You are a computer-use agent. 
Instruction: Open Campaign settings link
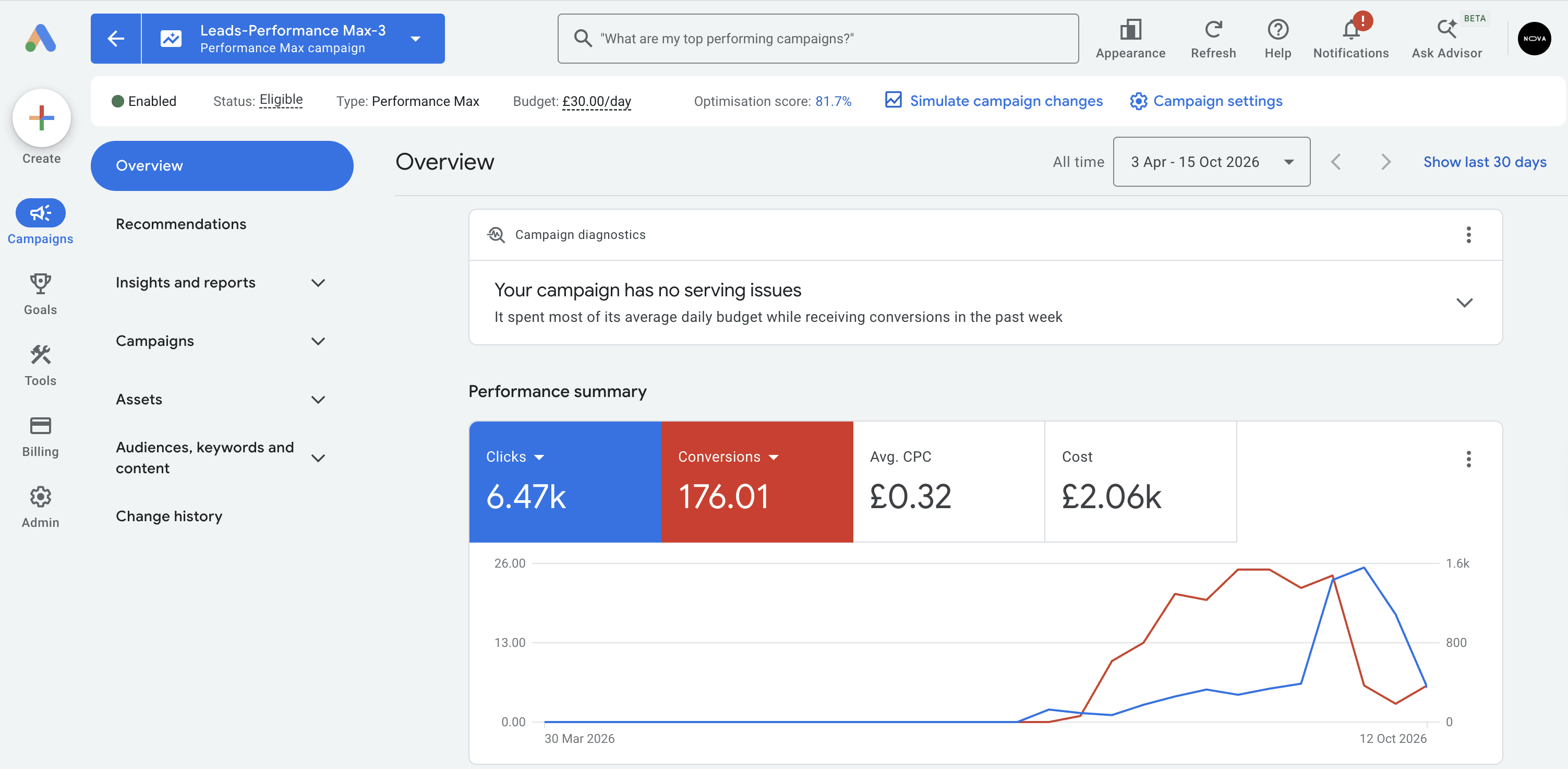[1207, 101]
